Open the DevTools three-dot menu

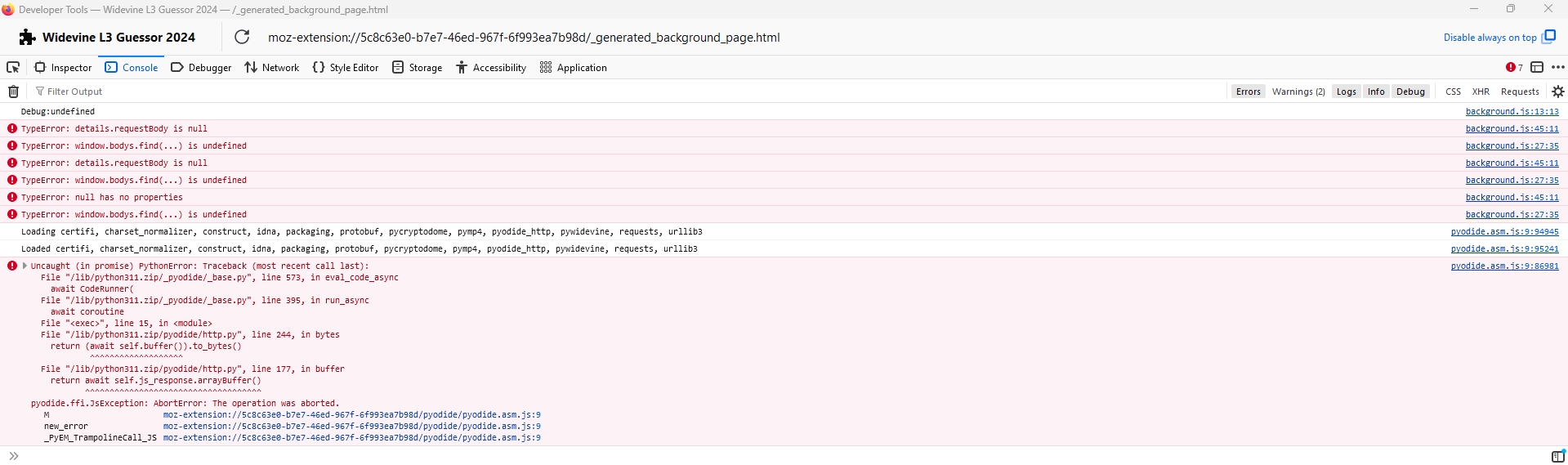pyautogui.click(x=1557, y=67)
